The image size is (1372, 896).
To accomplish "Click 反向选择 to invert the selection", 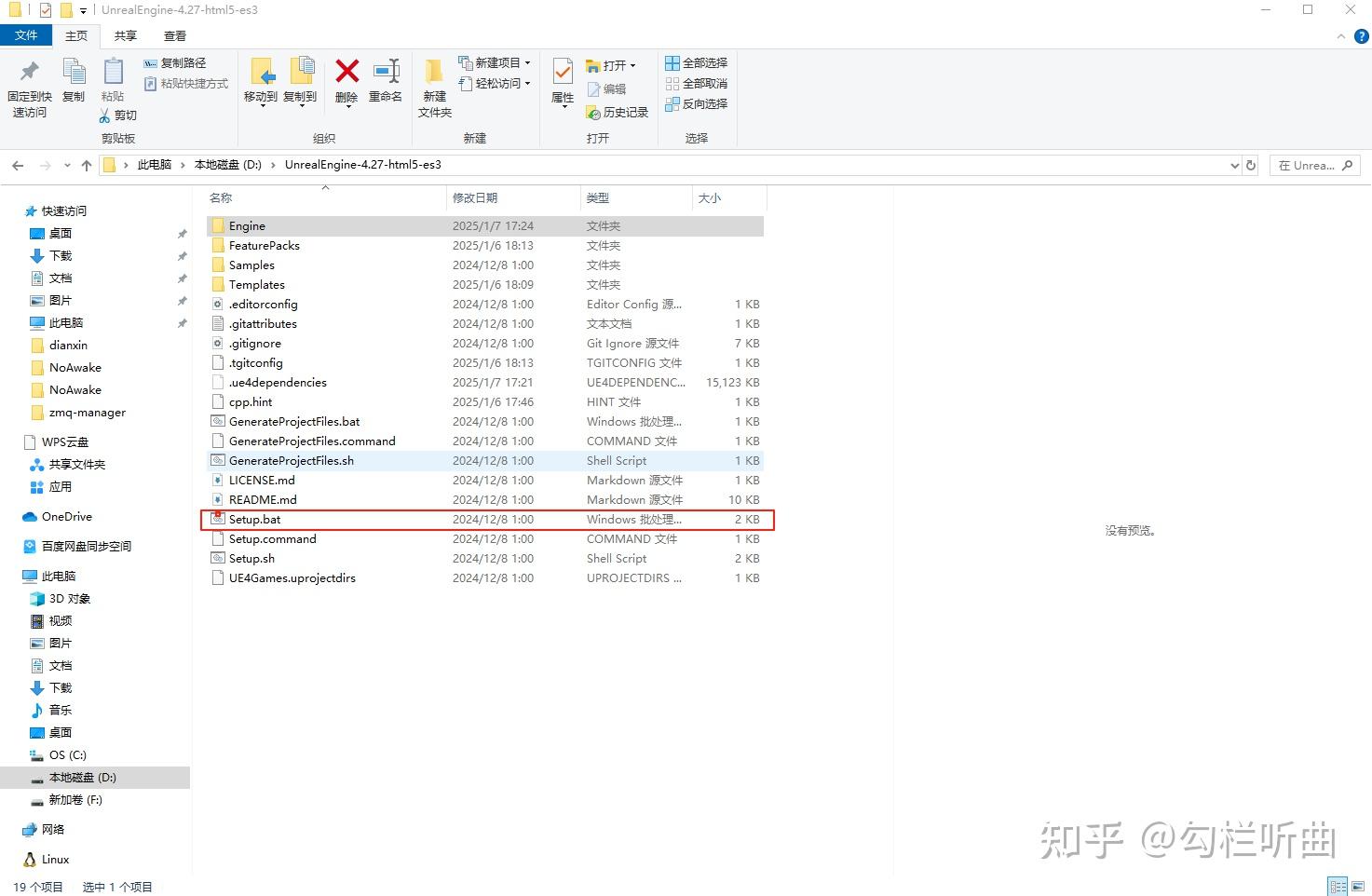I will 698,103.
